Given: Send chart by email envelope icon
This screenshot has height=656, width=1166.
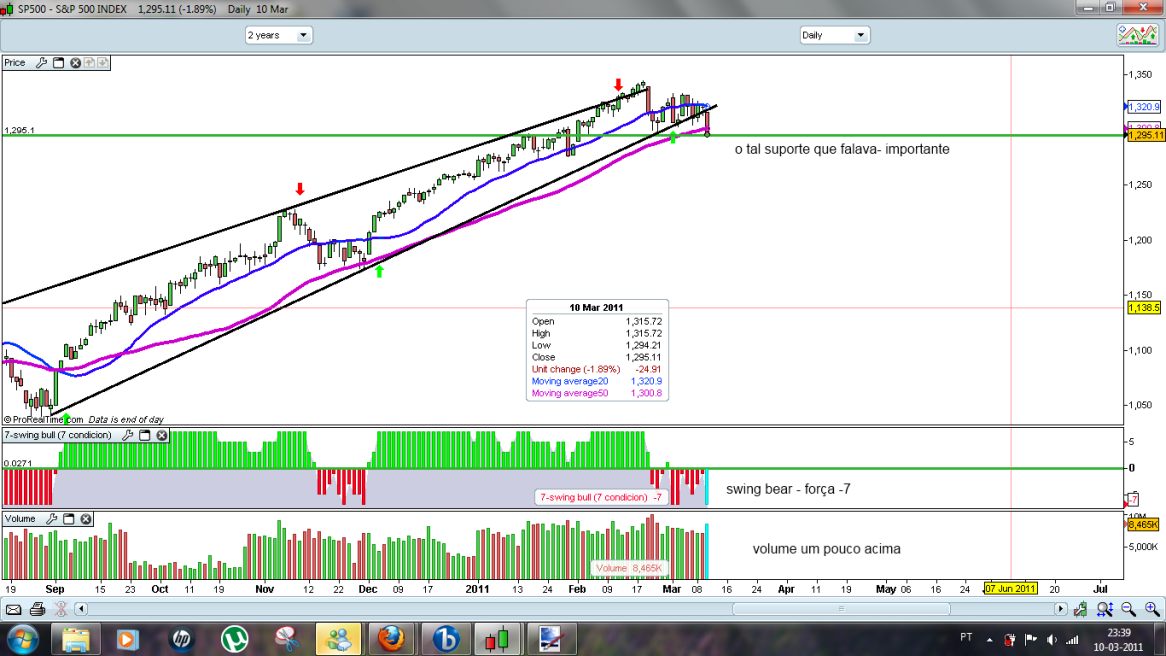Looking at the screenshot, I should 13,610.
